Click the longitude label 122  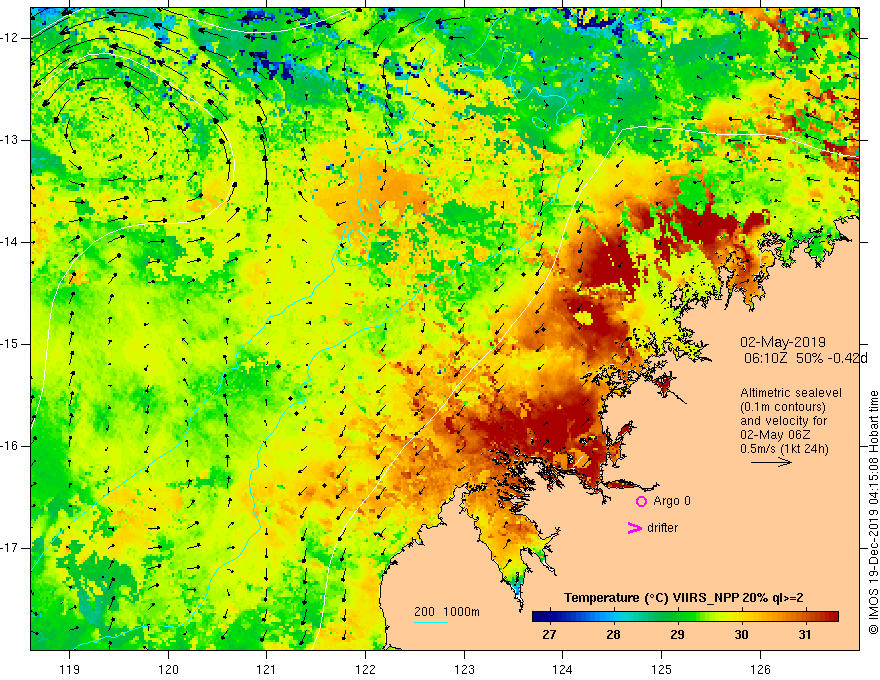(365, 669)
